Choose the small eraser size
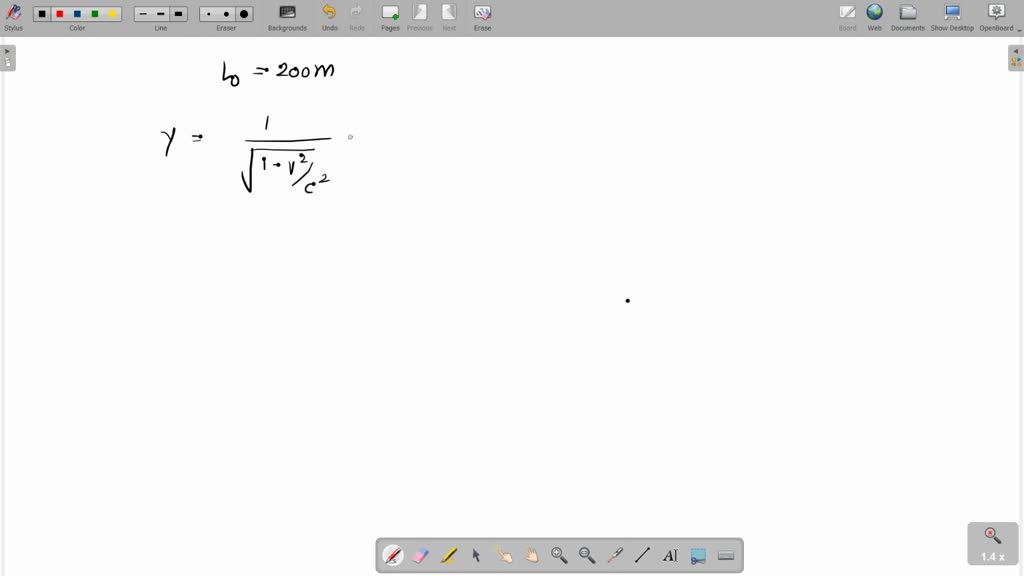The height and width of the screenshot is (576, 1024). click(209, 14)
